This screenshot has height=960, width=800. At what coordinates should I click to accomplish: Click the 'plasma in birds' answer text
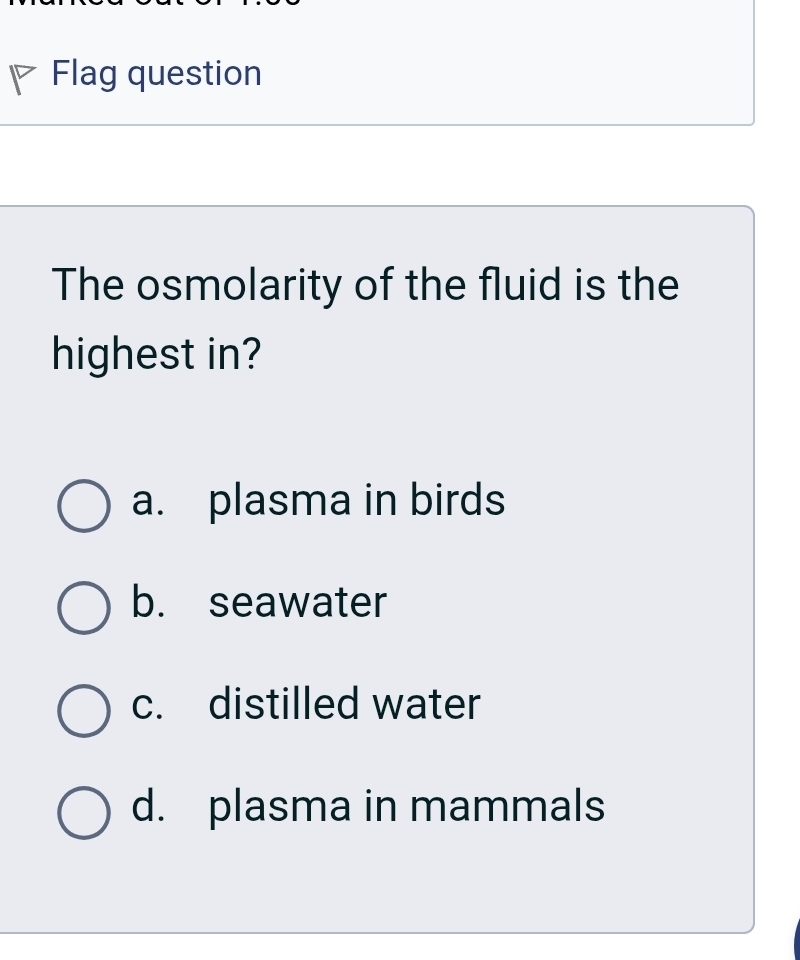(x=357, y=500)
